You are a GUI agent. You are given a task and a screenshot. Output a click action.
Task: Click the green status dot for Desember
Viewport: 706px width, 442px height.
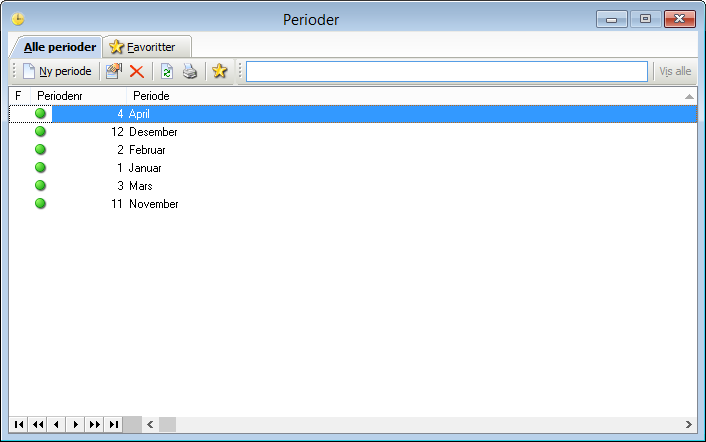pyautogui.click(x=41, y=131)
